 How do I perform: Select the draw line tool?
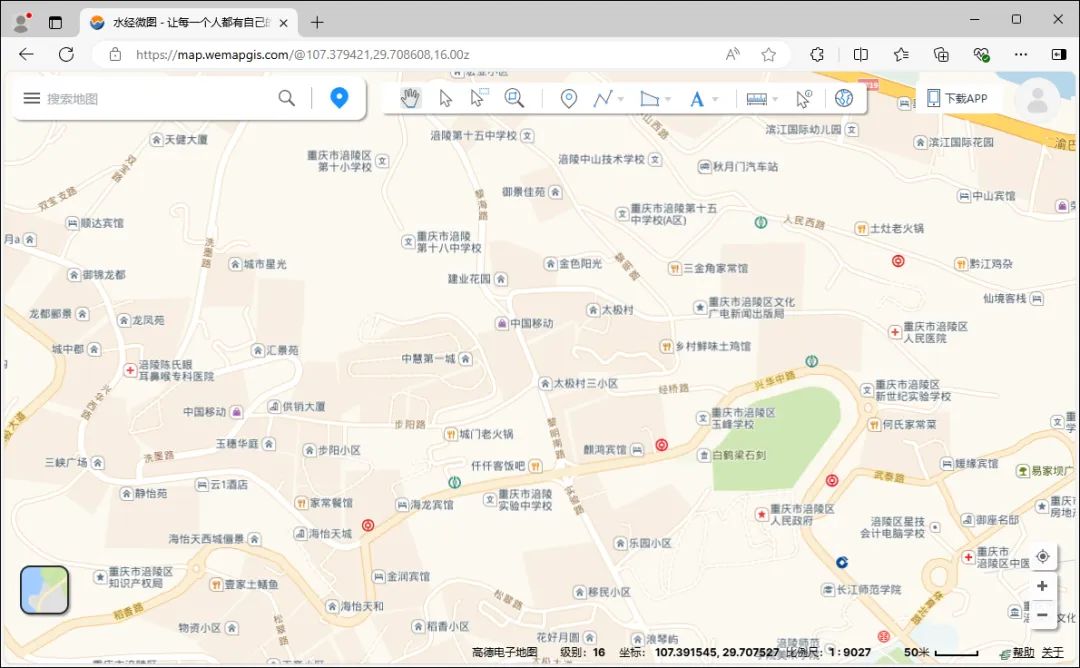603,98
